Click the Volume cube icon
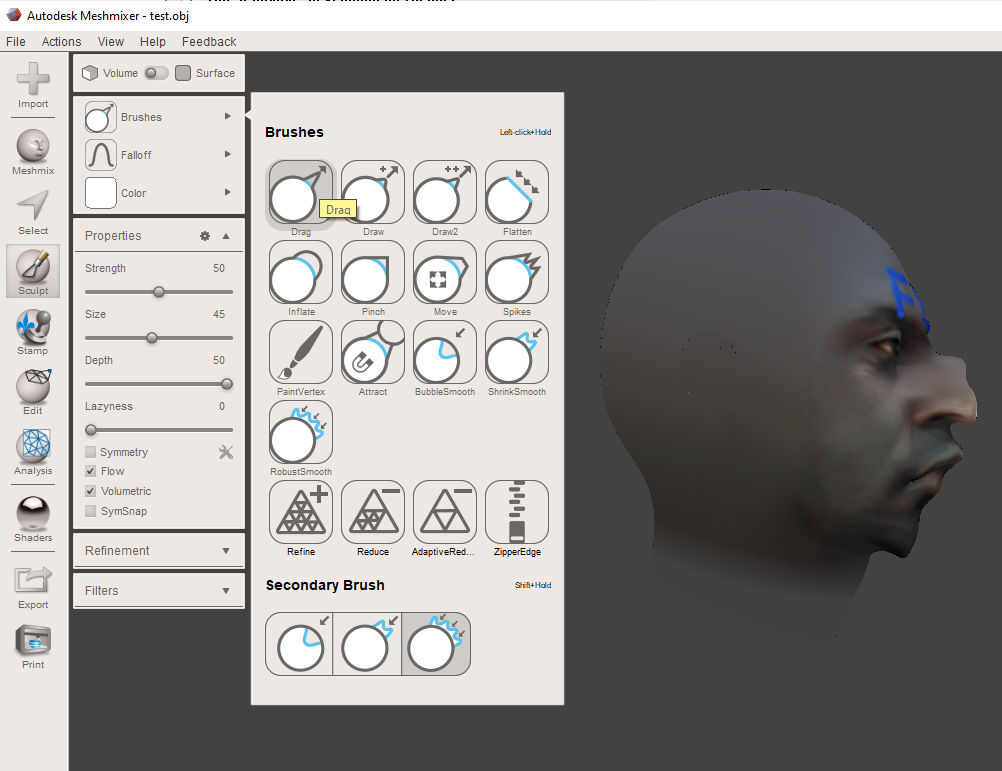 click(90, 73)
